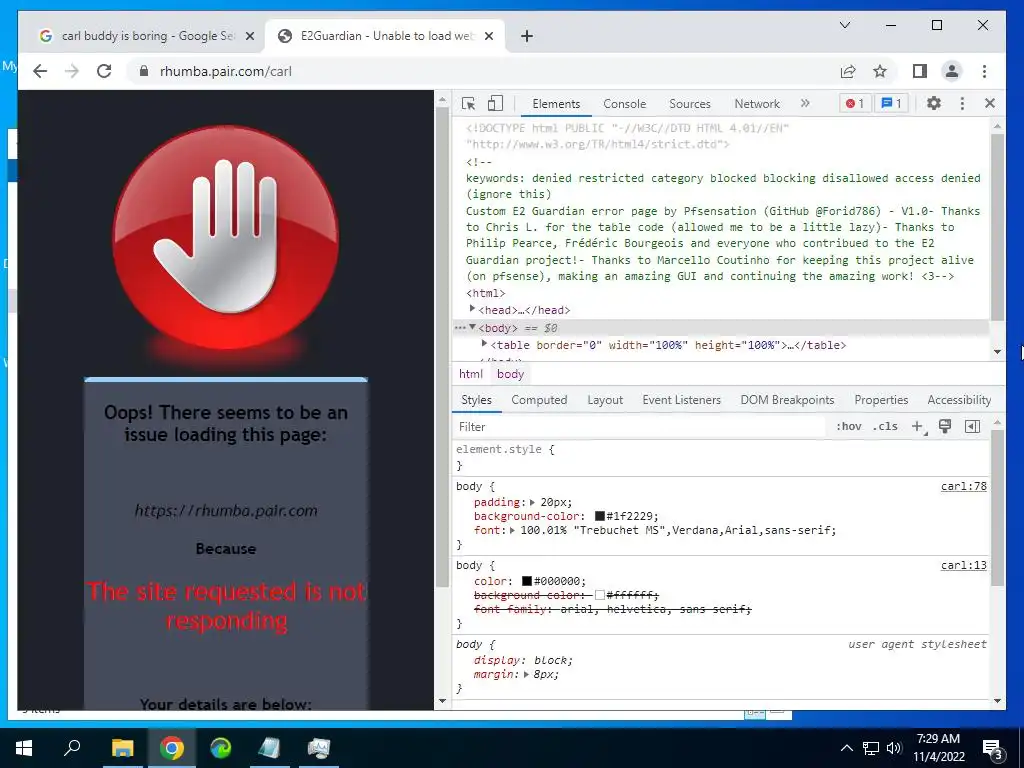1024x768 pixels.
Task: Open the Windows Start menu
Action: (x=24, y=748)
